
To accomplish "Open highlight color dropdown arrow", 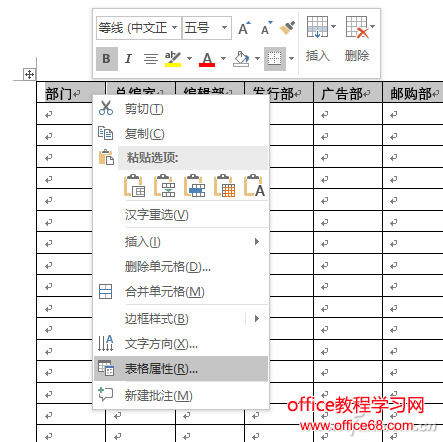I will point(189,59).
